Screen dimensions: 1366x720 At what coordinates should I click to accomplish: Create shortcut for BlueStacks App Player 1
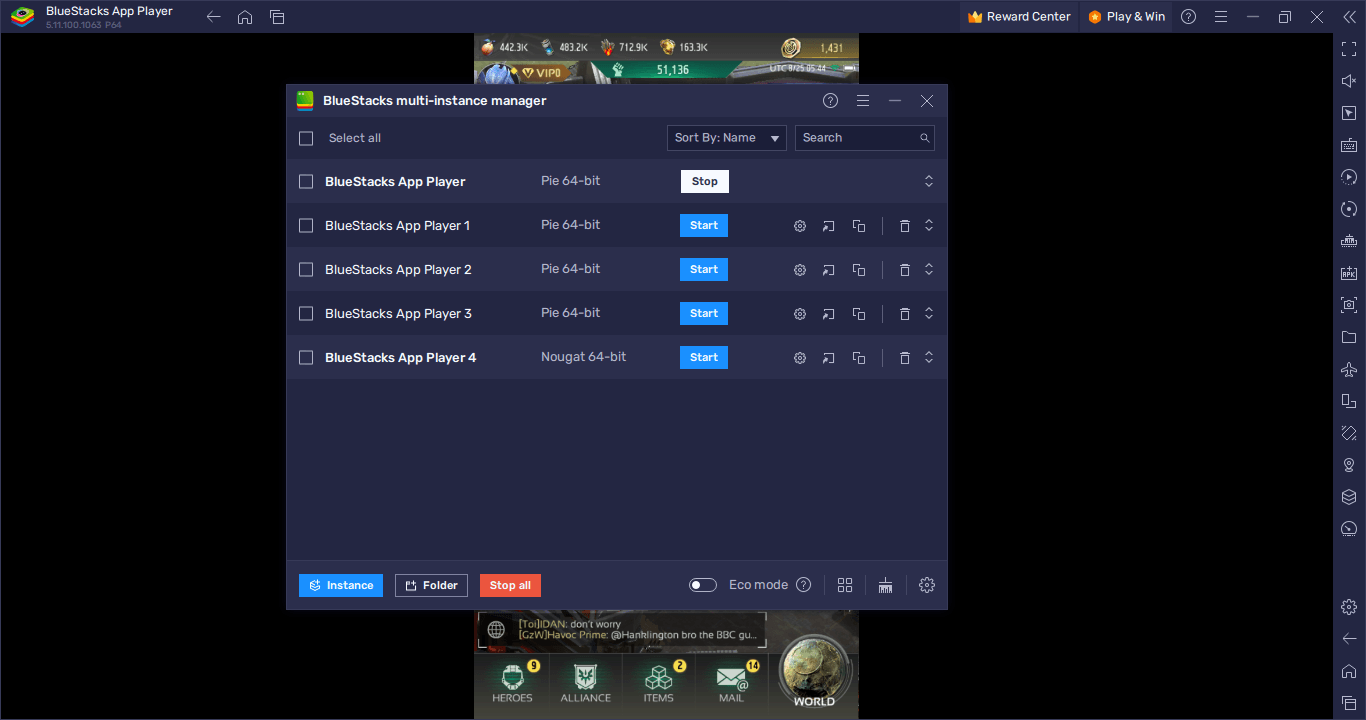click(x=829, y=226)
